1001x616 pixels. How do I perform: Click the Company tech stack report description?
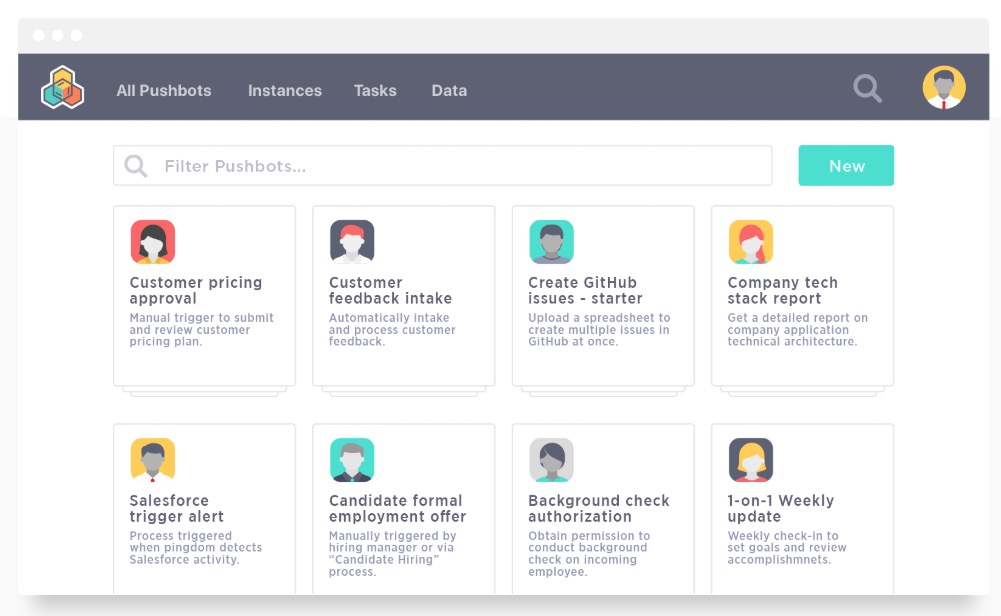[797, 330]
